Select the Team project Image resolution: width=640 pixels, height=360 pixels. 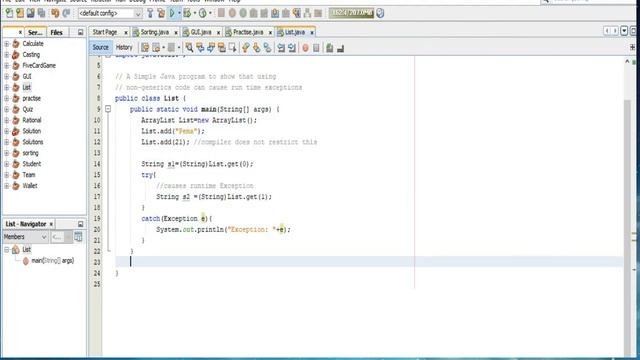[29, 175]
